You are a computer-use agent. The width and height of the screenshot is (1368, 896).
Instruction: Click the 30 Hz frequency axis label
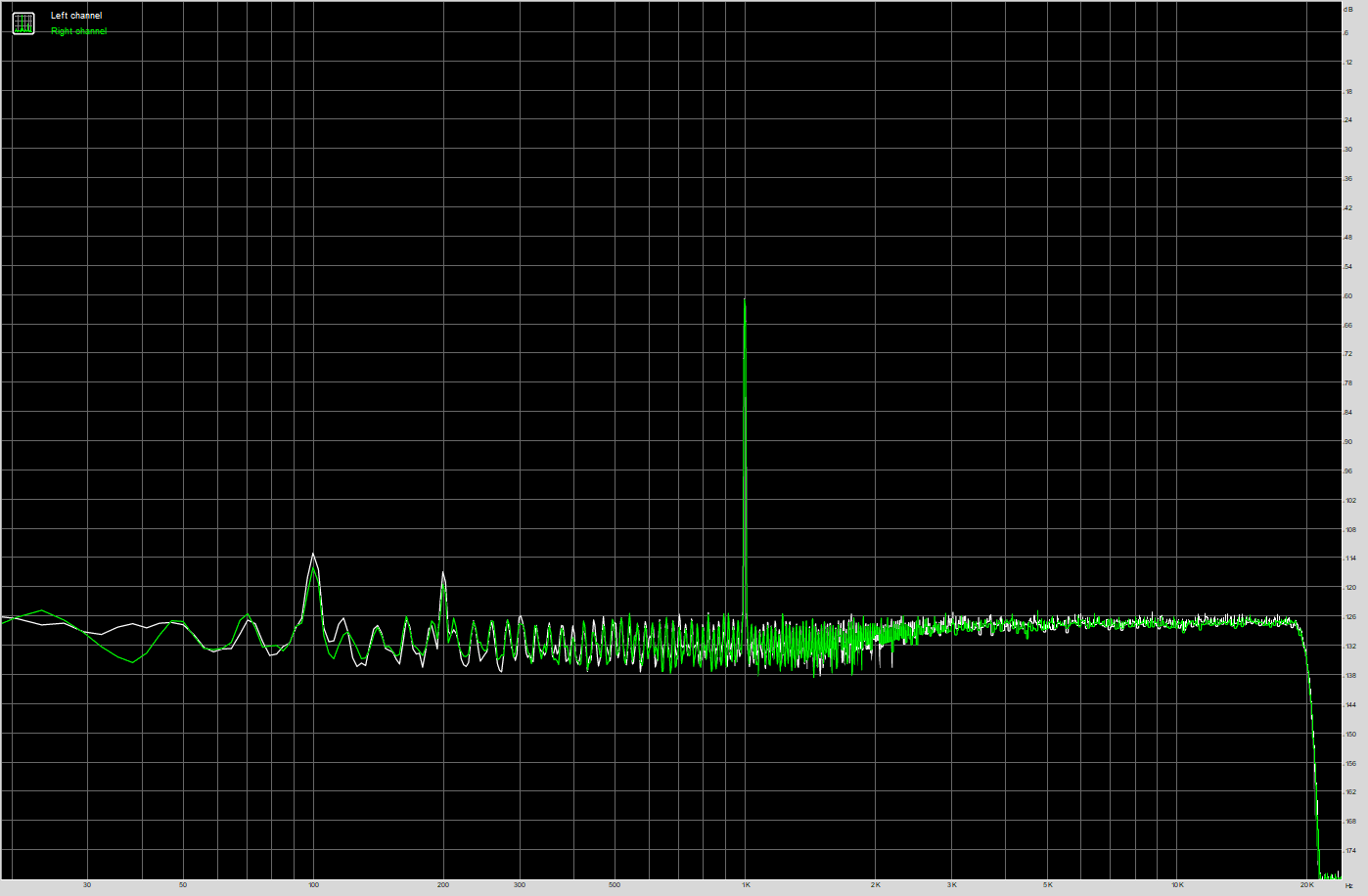(x=87, y=885)
